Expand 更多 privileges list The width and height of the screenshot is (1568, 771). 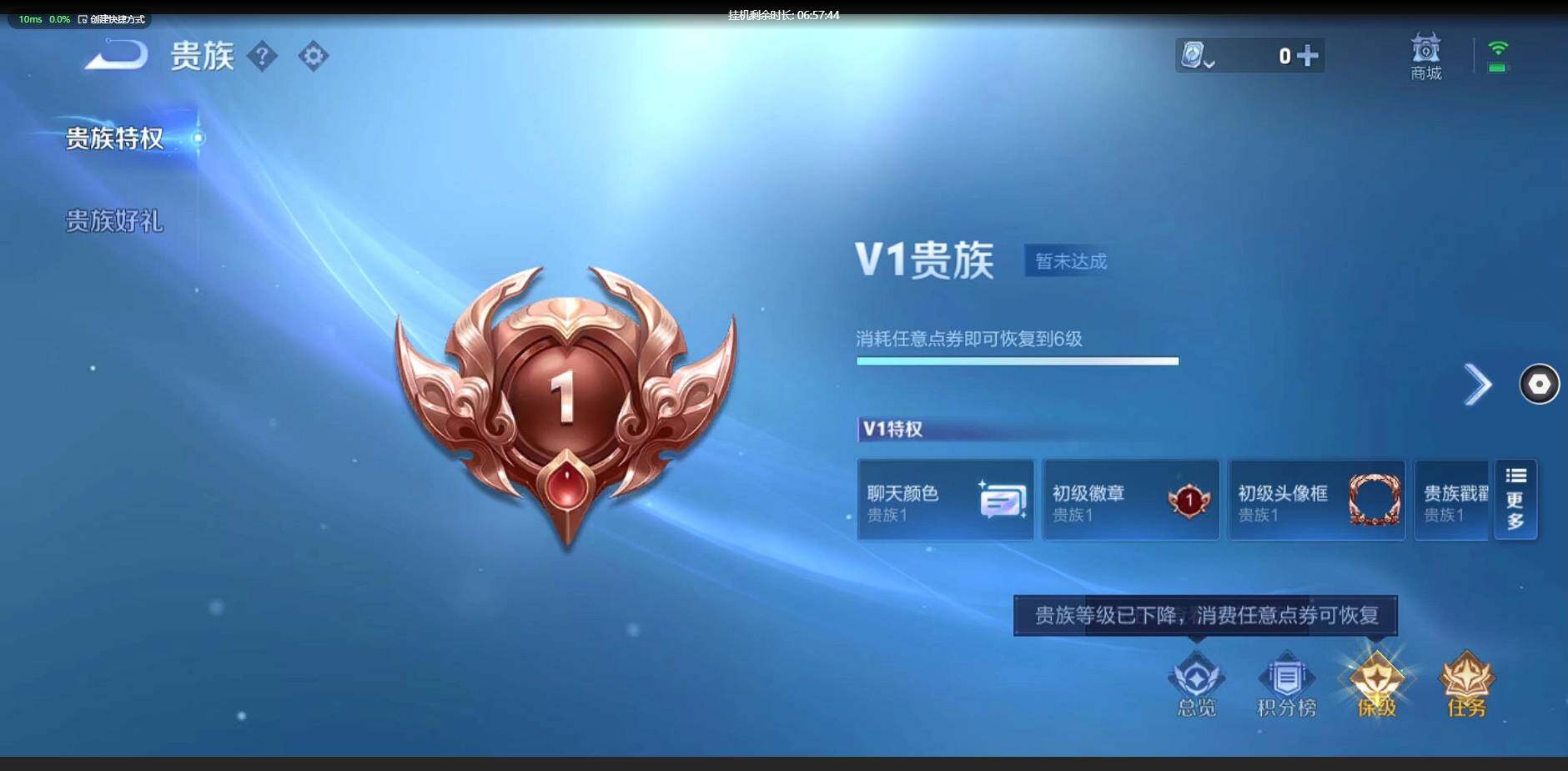[1515, 500]
